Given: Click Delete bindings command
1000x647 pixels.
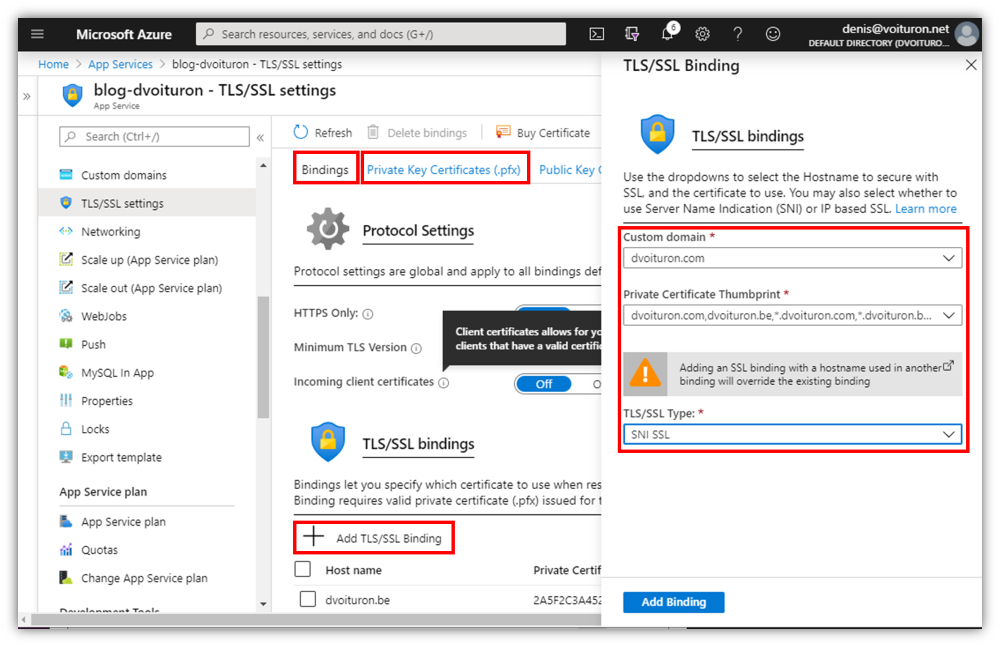Looking at the screenshot, I should 416,133.
